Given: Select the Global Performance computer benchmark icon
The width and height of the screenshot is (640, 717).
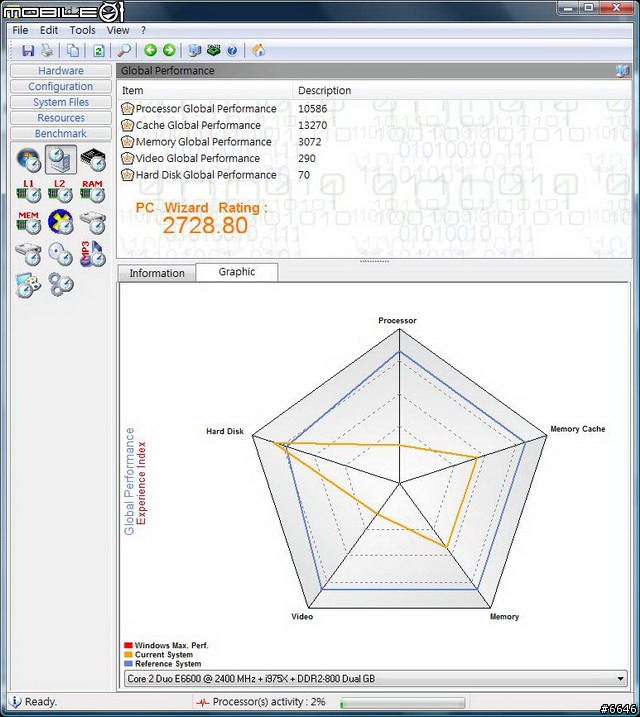Looking at the screenshot, I should (x=61, y=160).
